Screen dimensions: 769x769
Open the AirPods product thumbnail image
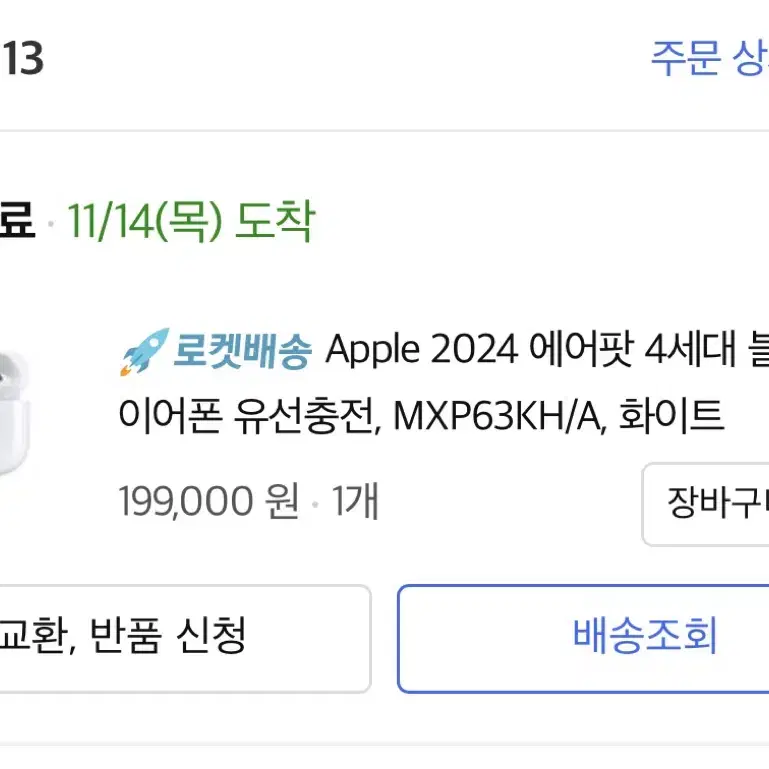[x=14, y=413]
